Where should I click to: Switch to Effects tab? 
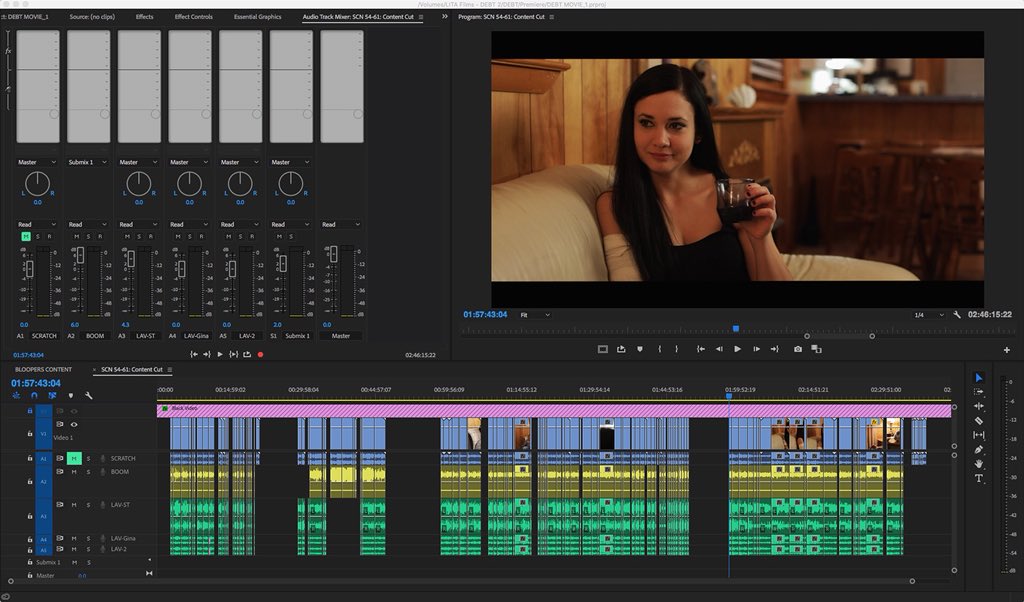point(144,17)
